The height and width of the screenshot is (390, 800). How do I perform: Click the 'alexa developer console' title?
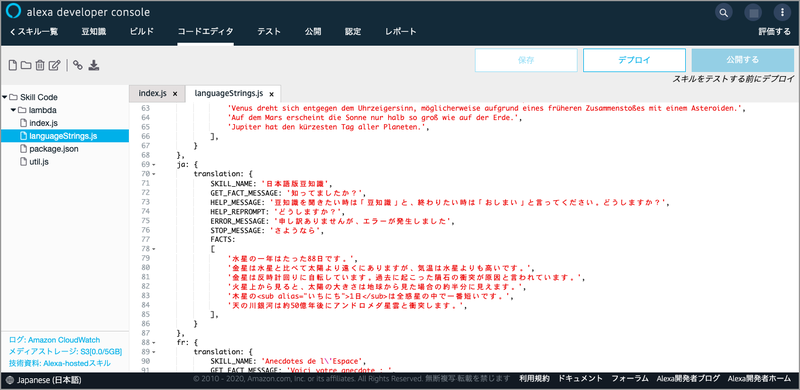tap(88, 12)
